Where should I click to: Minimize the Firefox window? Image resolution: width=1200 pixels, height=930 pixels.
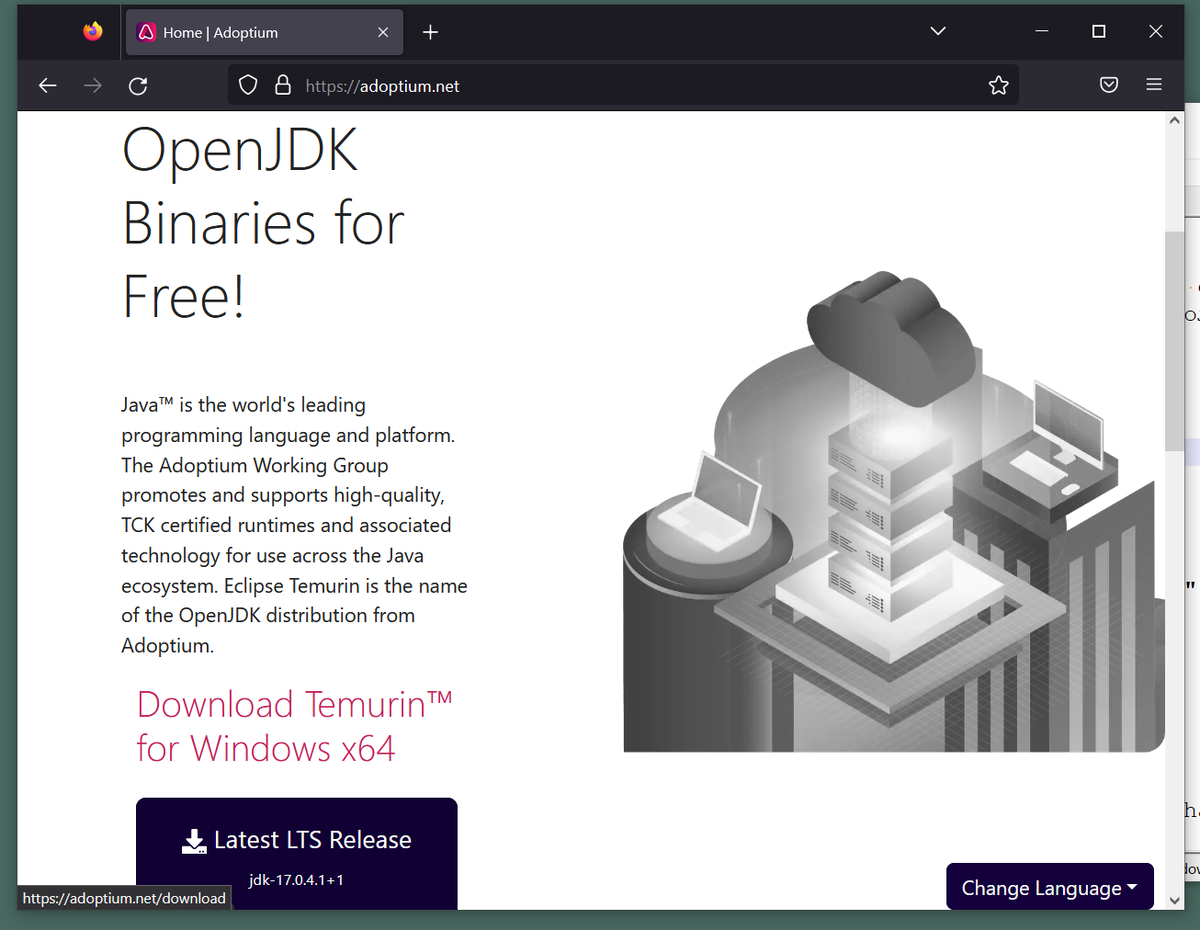point(1042,32)
